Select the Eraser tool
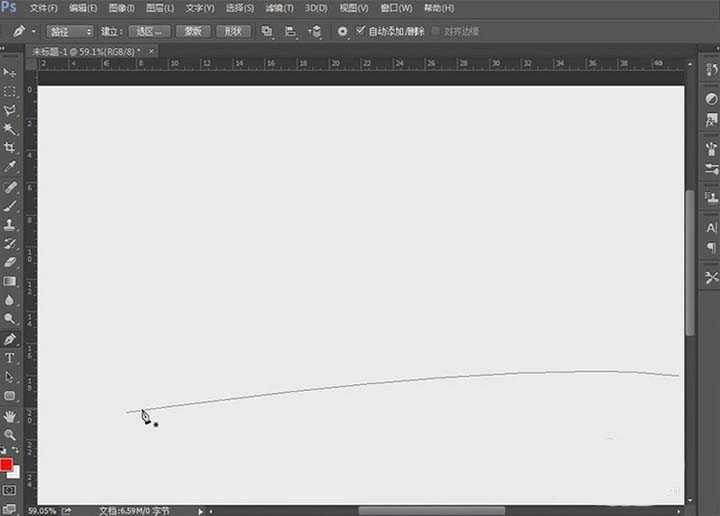This screenshot has height=516, width=720. pos(10,262)
